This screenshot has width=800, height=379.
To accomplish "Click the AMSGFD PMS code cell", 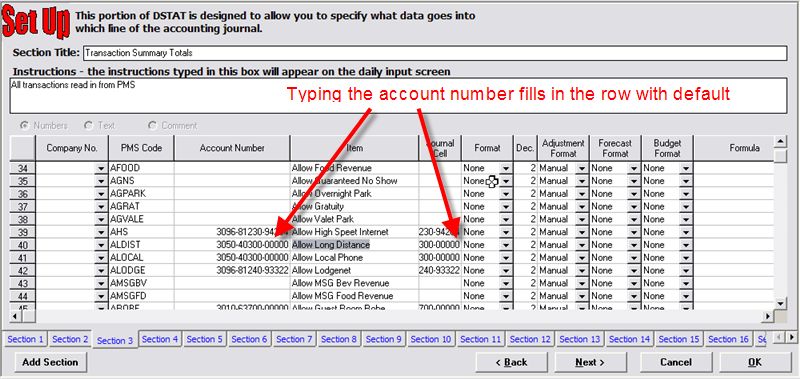I will tap(141, 296).
